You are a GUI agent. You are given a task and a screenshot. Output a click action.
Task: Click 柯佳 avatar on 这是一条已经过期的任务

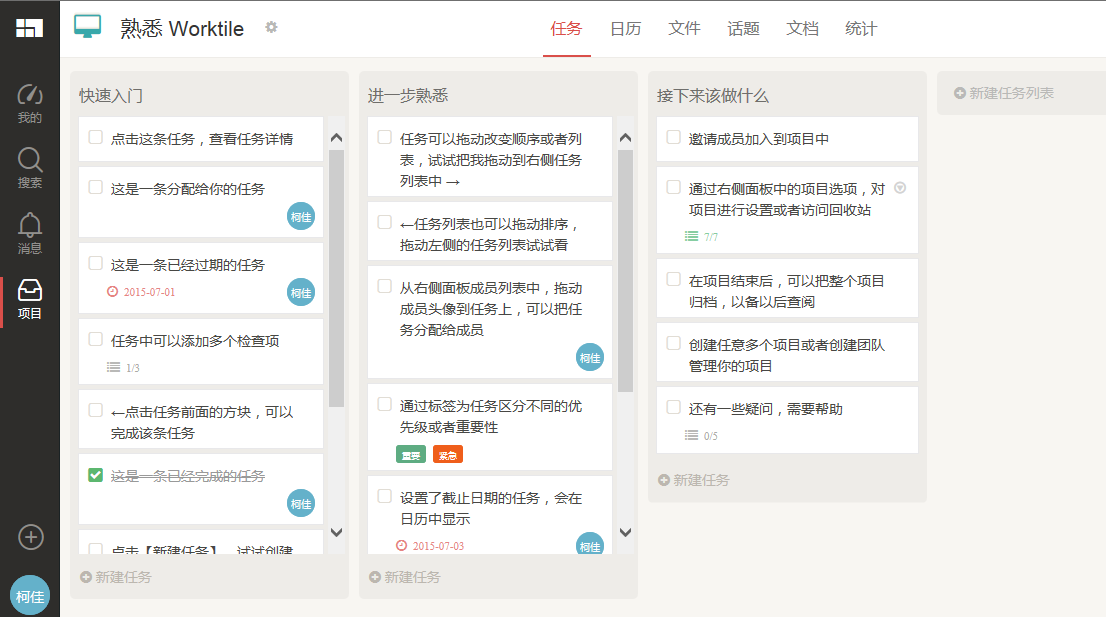(x=301, y=293)
